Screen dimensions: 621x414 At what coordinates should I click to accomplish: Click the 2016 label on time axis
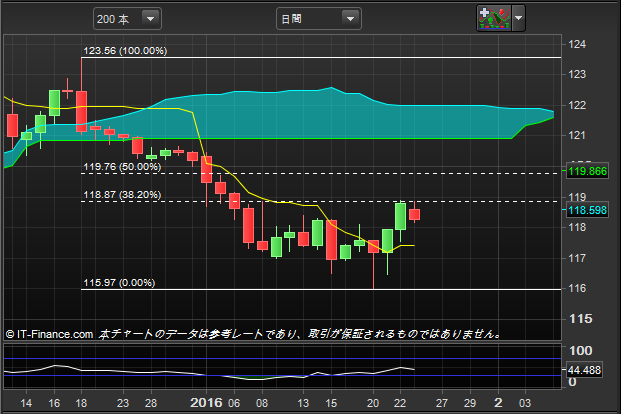click(x=206, y=403)
